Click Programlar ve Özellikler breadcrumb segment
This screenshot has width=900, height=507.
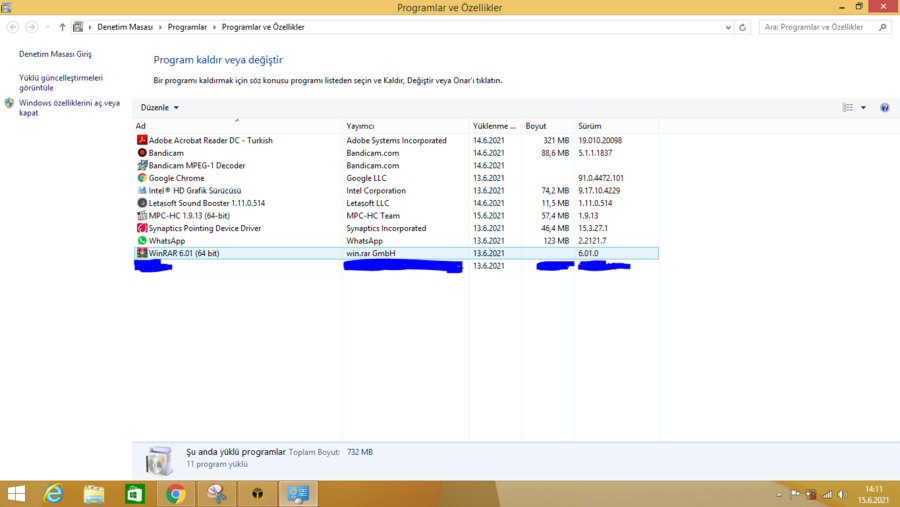tap(263, 27)
